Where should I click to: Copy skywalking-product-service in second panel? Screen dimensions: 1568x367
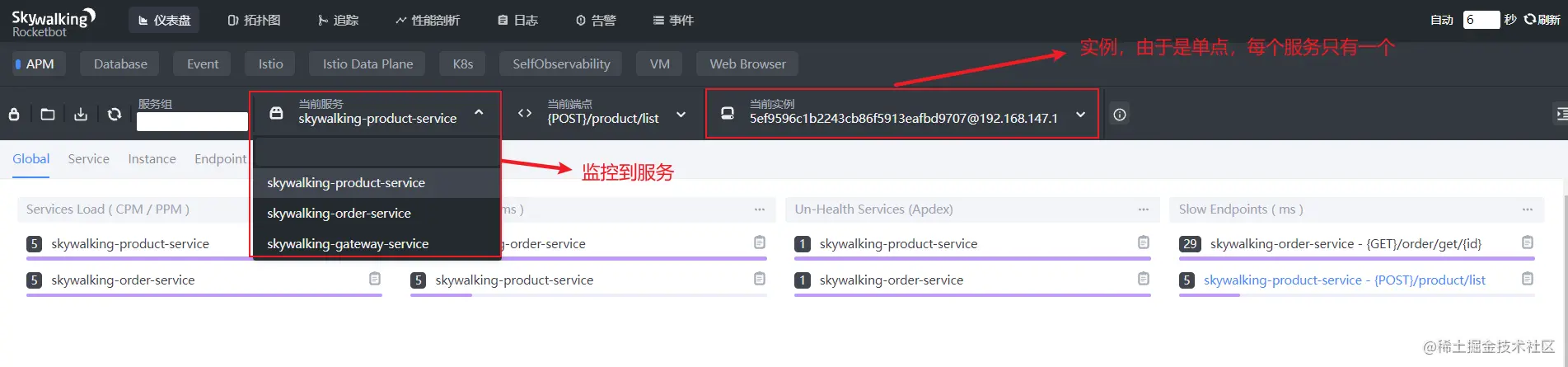click(760, 279)
